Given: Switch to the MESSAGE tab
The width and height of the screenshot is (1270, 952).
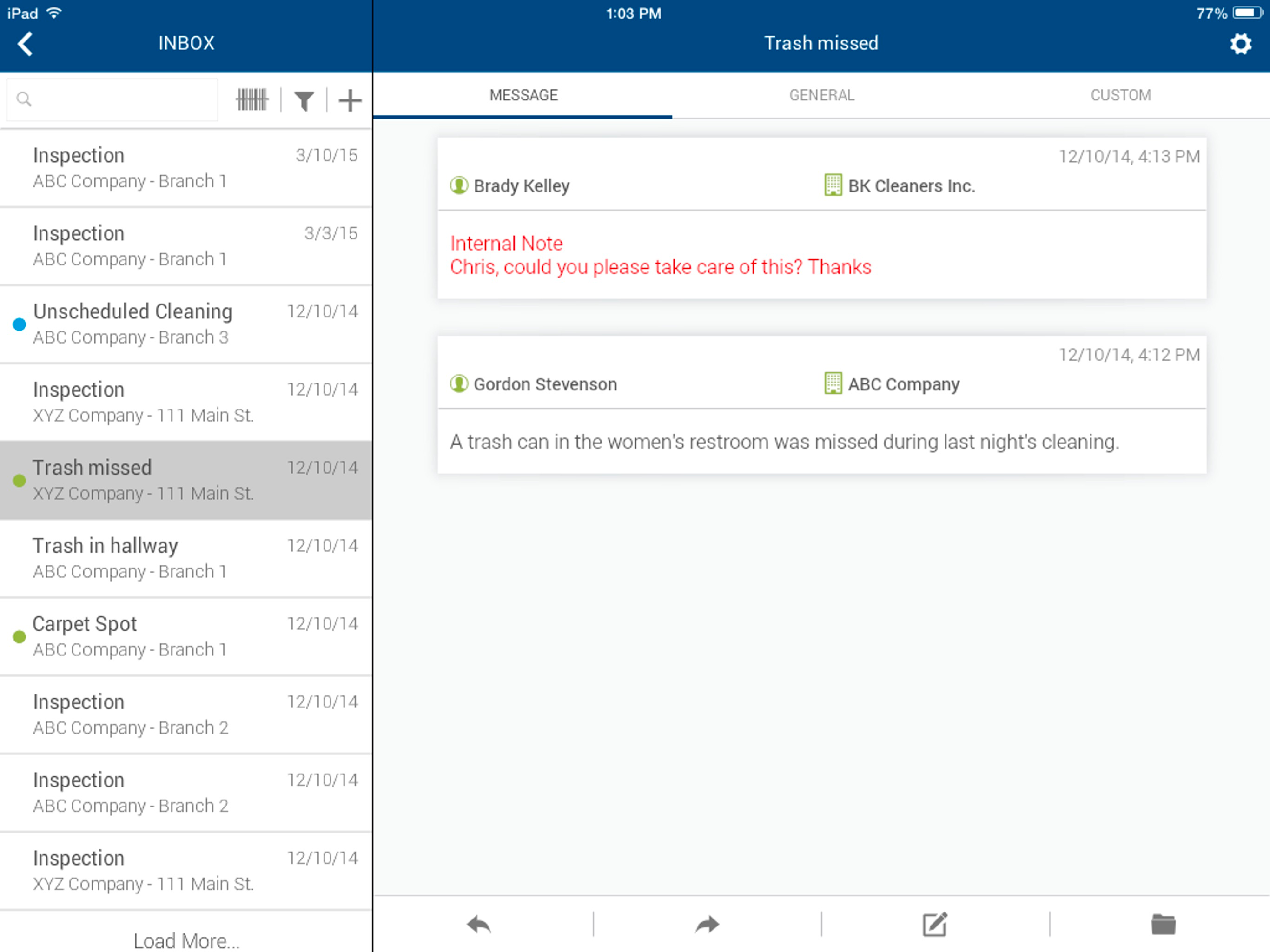Looking at the screenshot, I should (523, 95).
